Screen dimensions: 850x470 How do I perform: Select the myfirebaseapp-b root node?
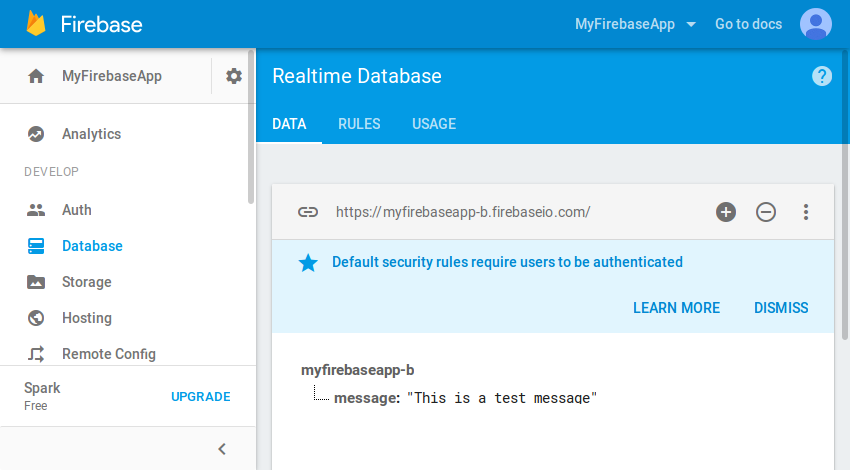coord(357,370)
